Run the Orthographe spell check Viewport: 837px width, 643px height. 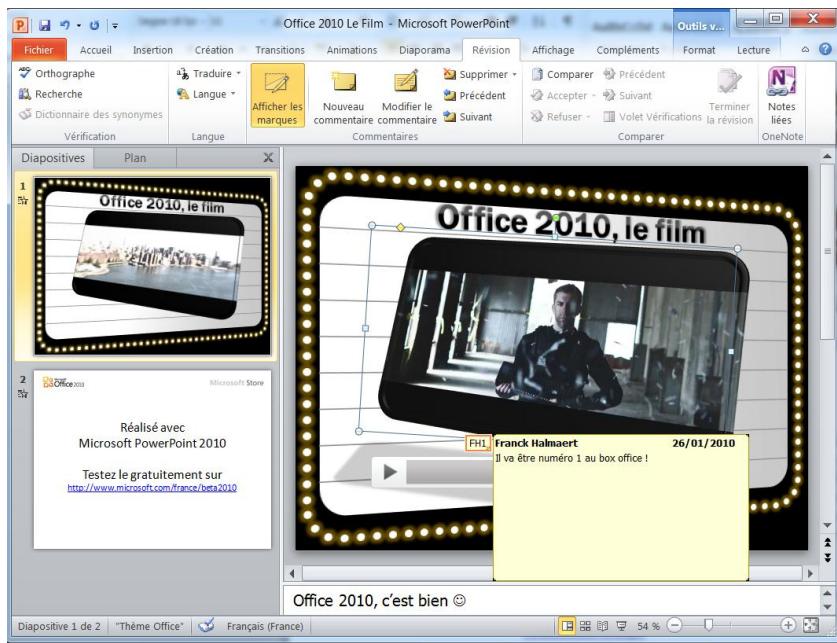(x=57, y=73)
